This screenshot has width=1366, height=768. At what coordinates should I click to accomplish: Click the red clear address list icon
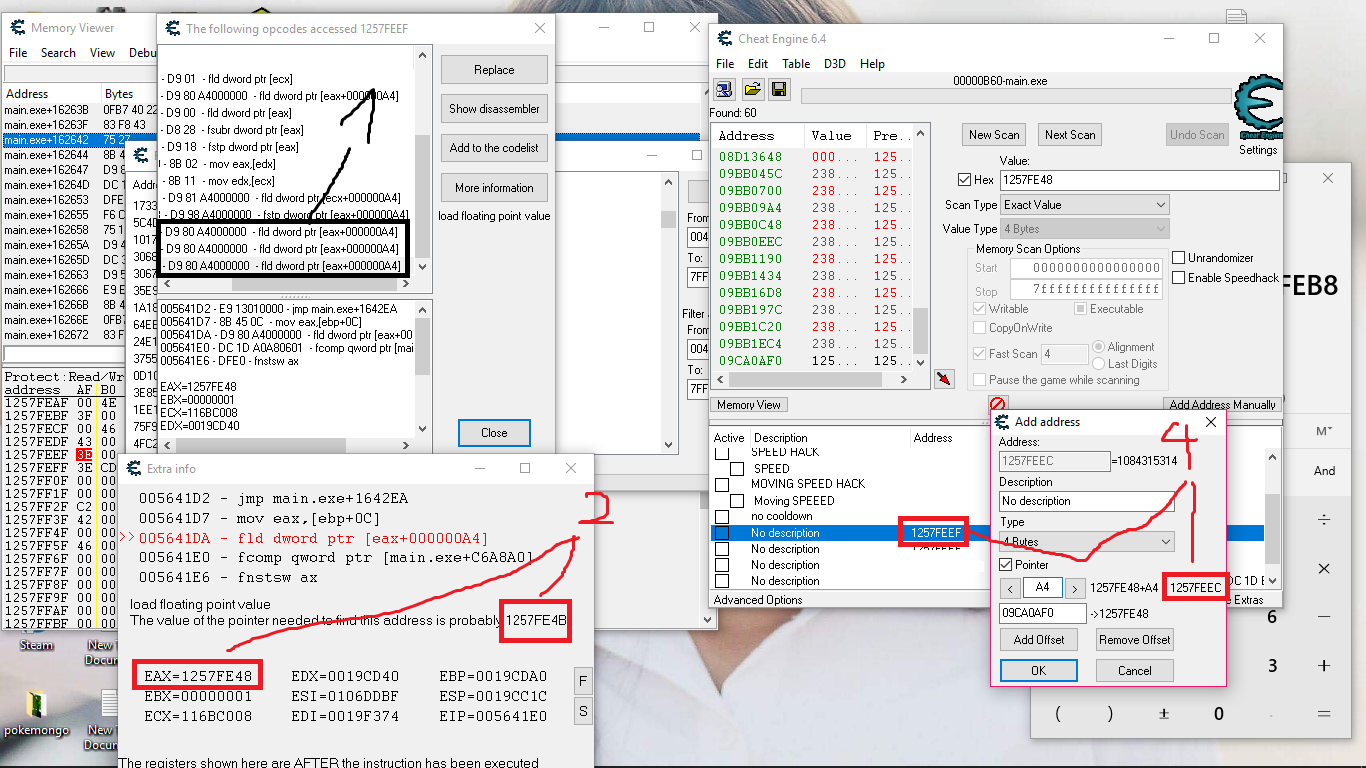[997, 404]
